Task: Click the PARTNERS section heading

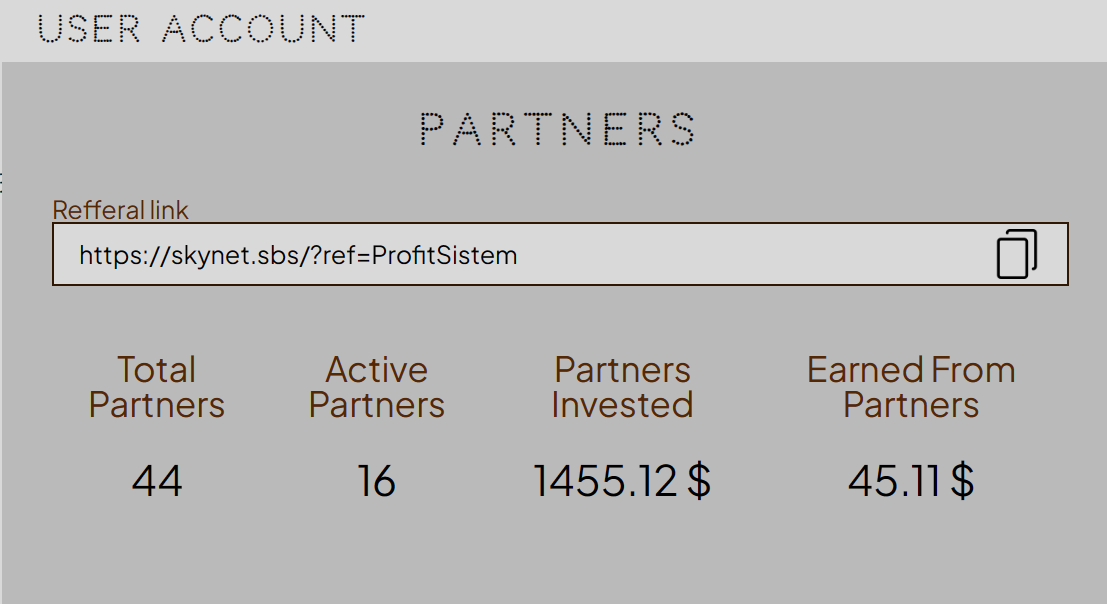Action: point(557,130)
